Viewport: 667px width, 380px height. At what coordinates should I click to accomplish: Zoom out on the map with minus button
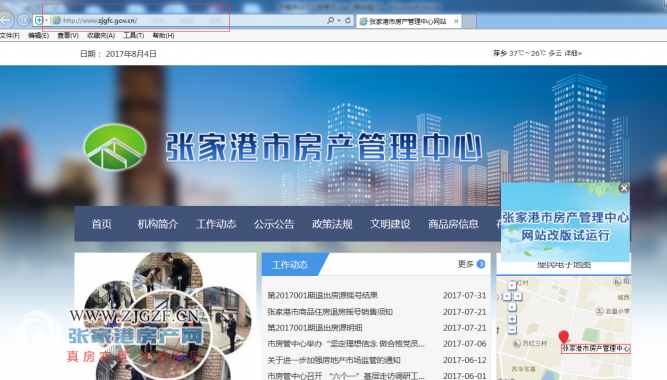tap(512, 329)
